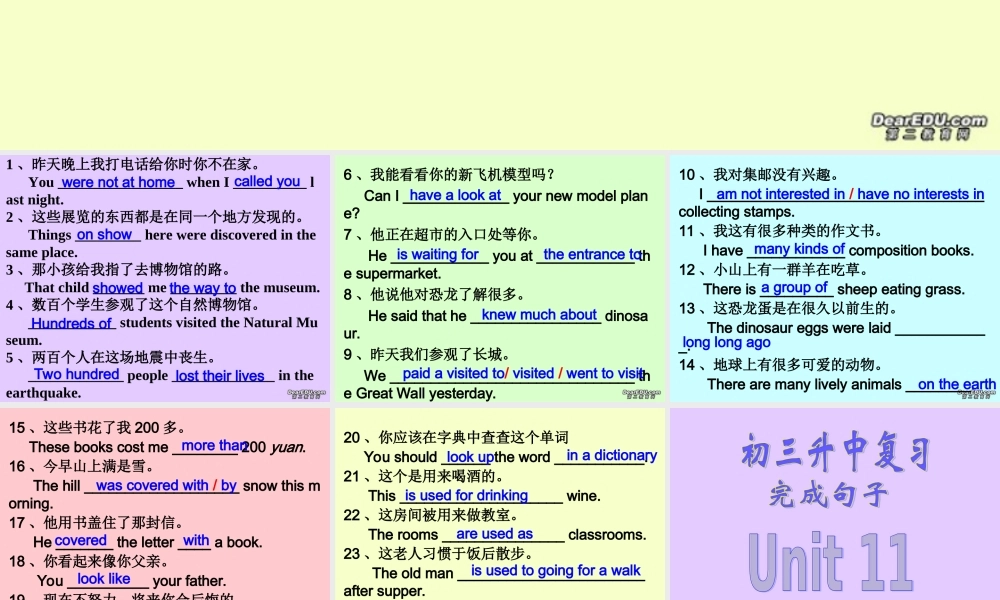1000x600 pixels.
Task: Click the large "Unit 11" heading
Action: (x=830, y=562)
